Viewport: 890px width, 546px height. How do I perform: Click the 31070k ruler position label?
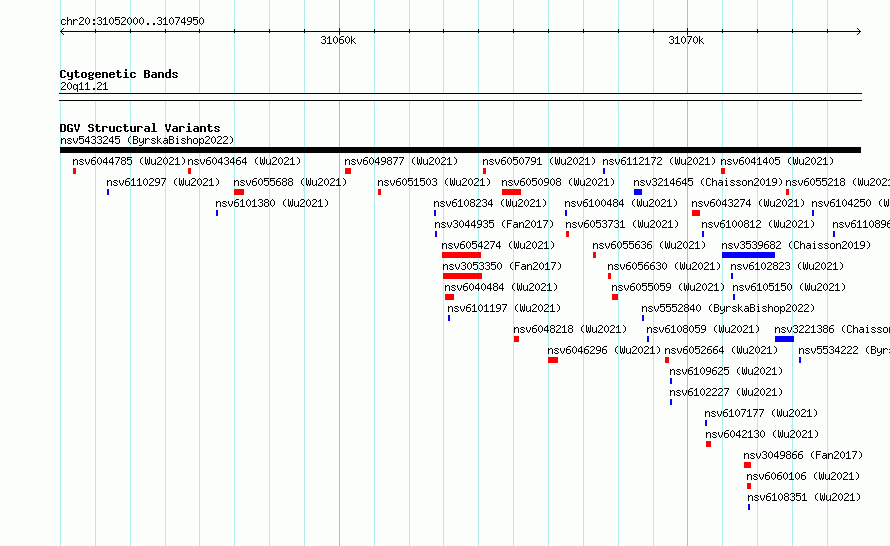(x=686, y=40)
